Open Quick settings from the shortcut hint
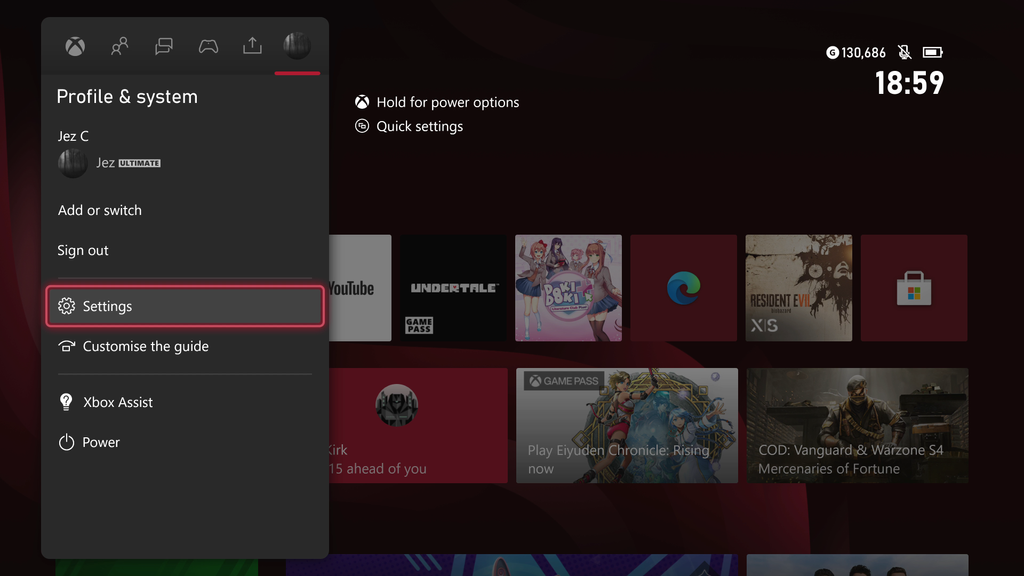Image resolution: width=1024 pixels, height=576 pixels. [x=416, y=126]
